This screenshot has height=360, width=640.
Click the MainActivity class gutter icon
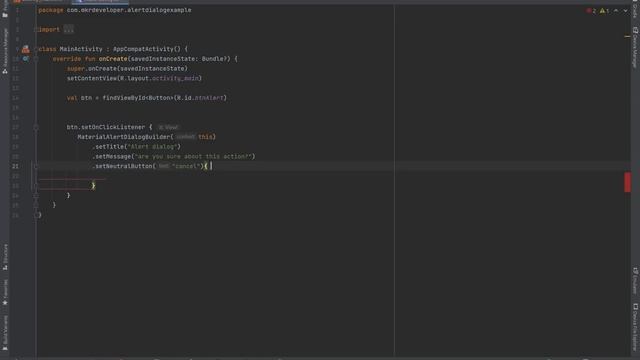coord(26,49)
